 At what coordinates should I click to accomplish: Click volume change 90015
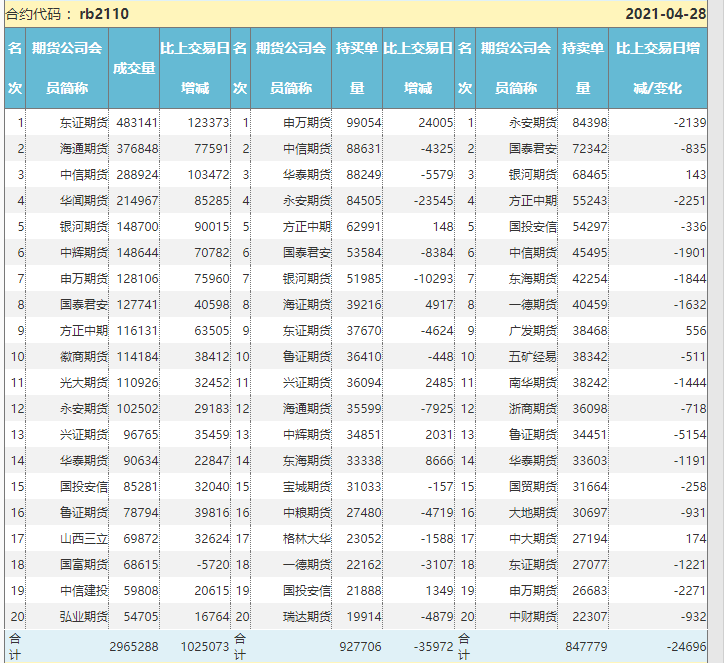[x=212, y=227]
